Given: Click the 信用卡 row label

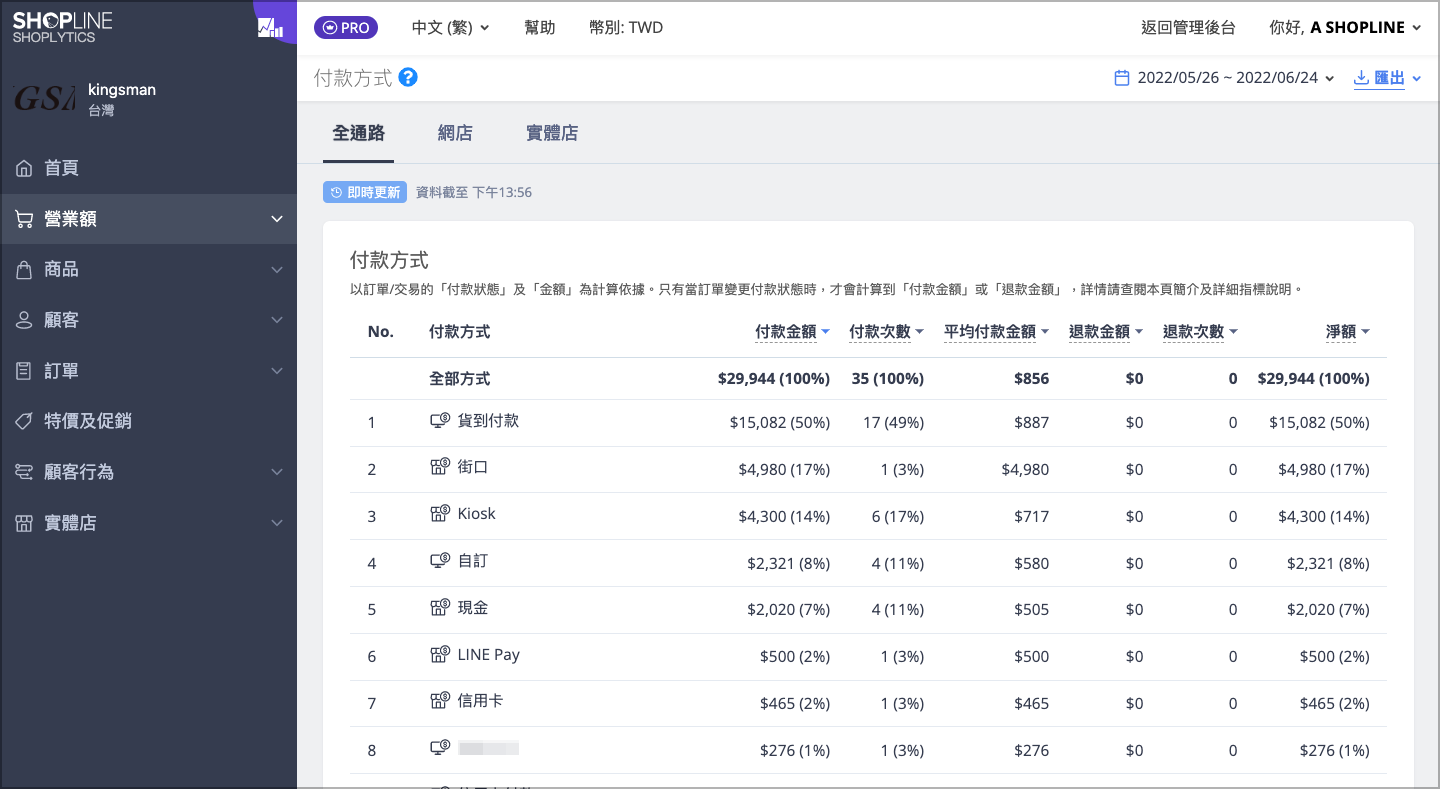Looking at the screenshot, I should [480, 702].
